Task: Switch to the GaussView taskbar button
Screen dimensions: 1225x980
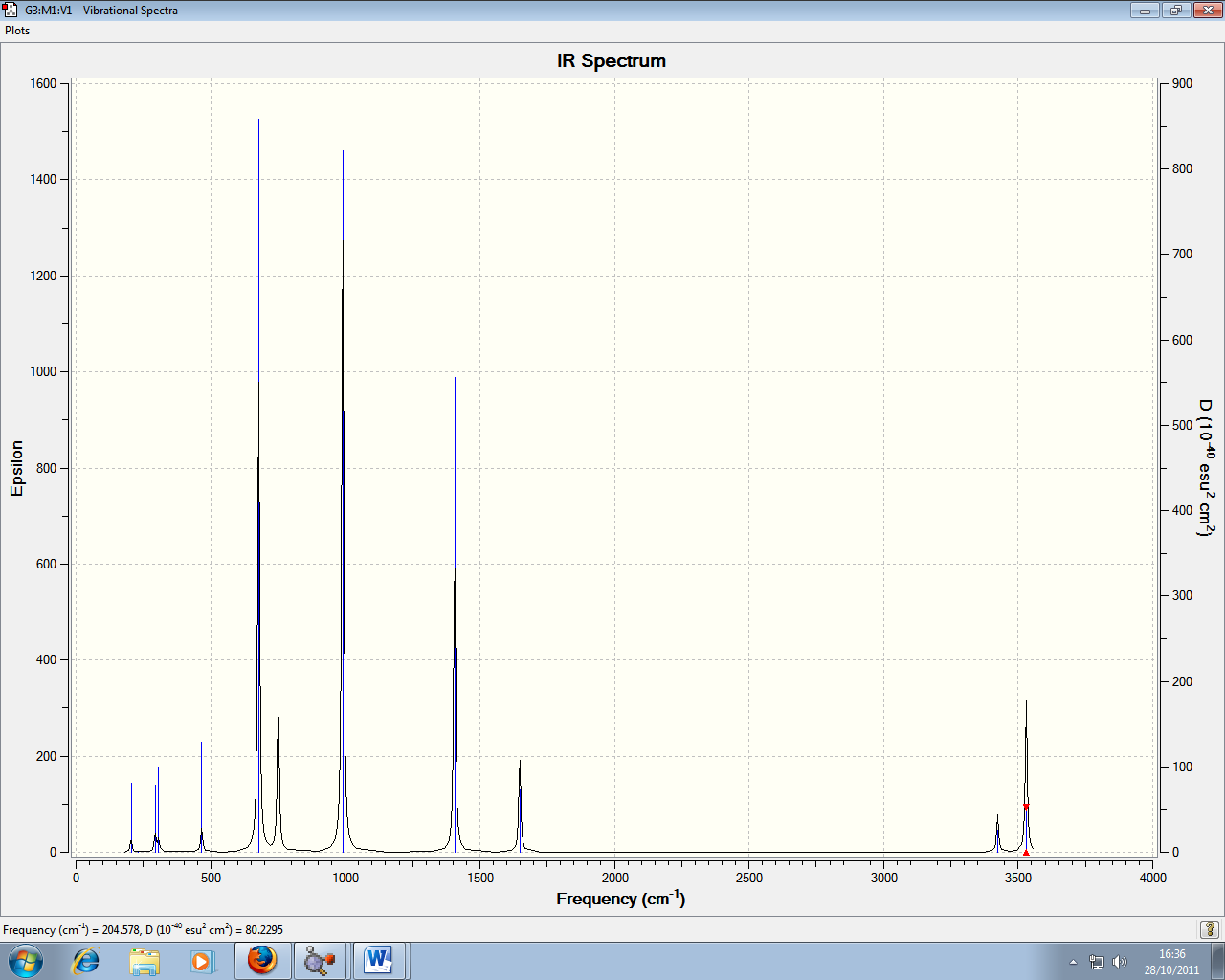Action: click(x=320, y=960)
